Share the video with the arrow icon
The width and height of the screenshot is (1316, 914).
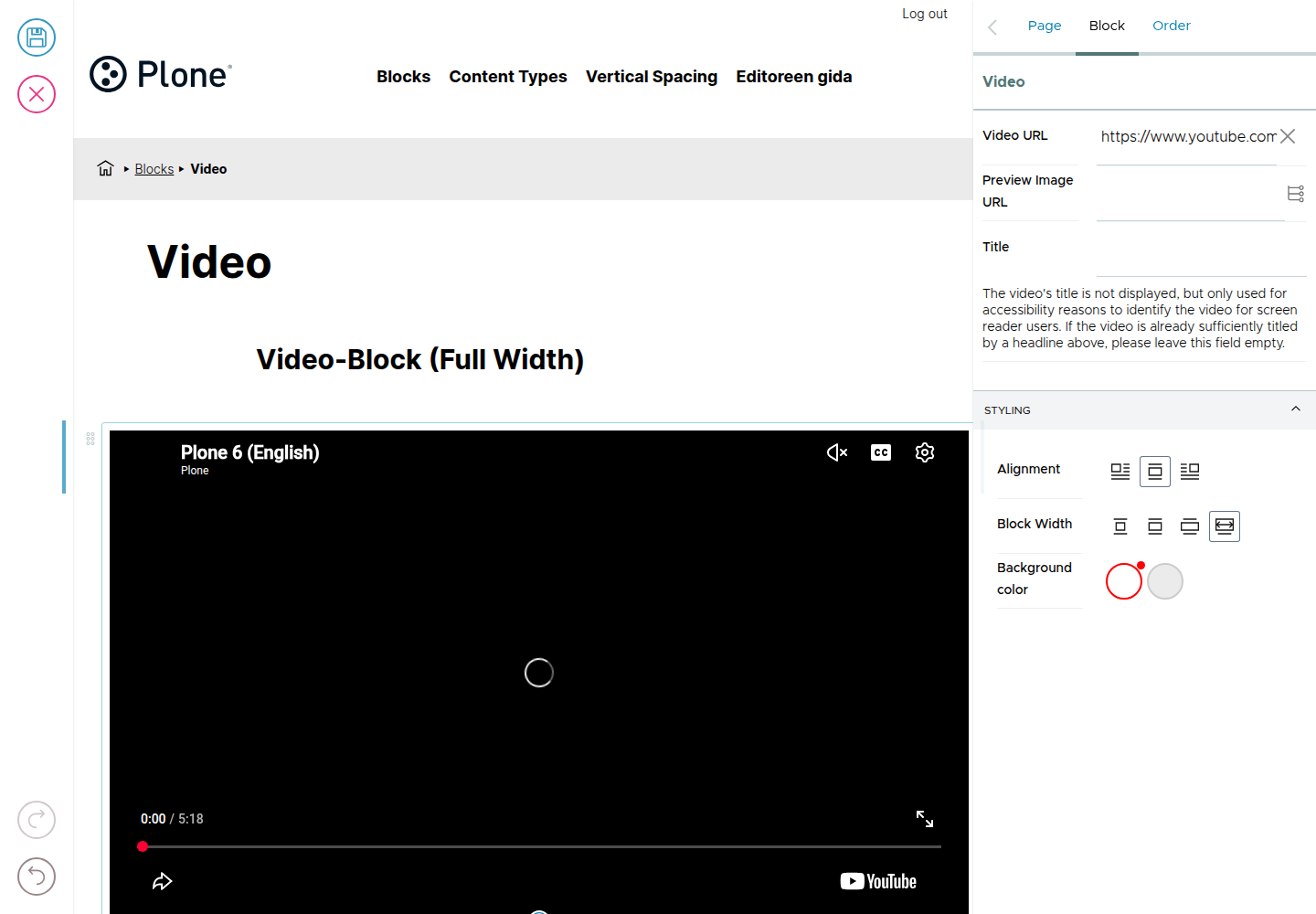click(162, 881)
